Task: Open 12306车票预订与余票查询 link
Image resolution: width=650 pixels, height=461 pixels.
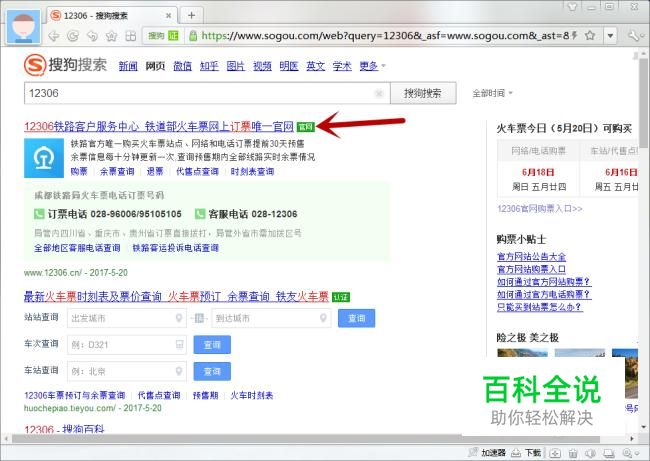Action: (75, 395)
